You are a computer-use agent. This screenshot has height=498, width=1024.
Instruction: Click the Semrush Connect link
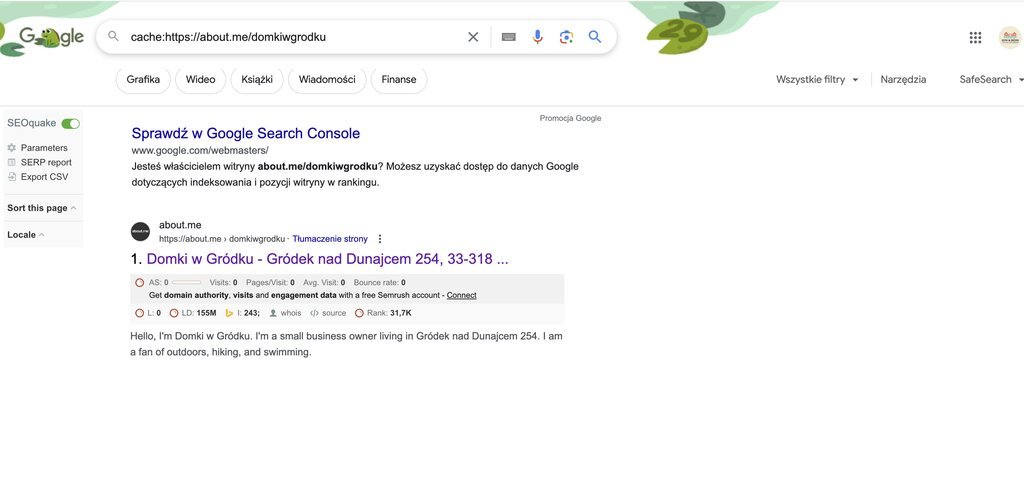[x=462, y=296]
